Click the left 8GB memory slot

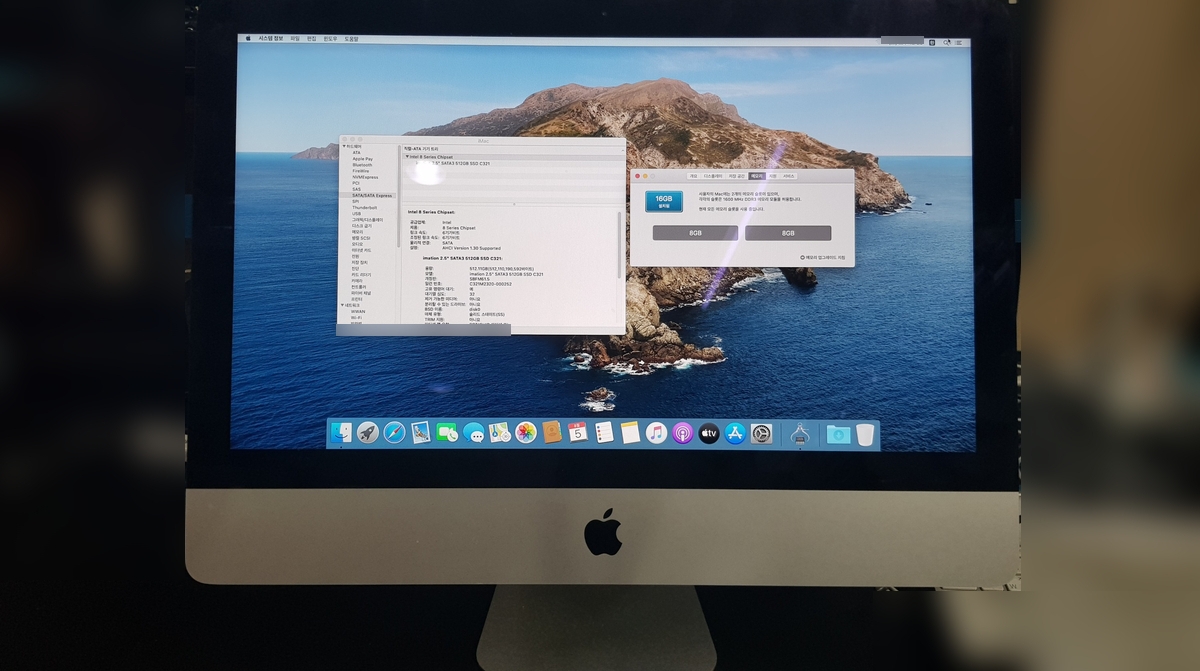(x=695, y=233)
